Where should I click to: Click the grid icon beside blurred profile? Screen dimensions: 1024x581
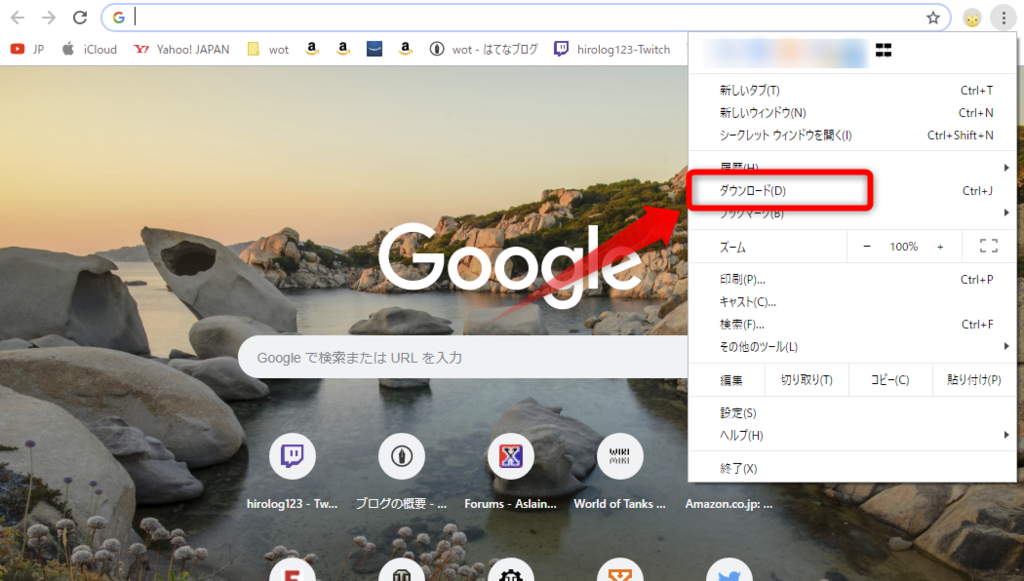pos(884,50)
